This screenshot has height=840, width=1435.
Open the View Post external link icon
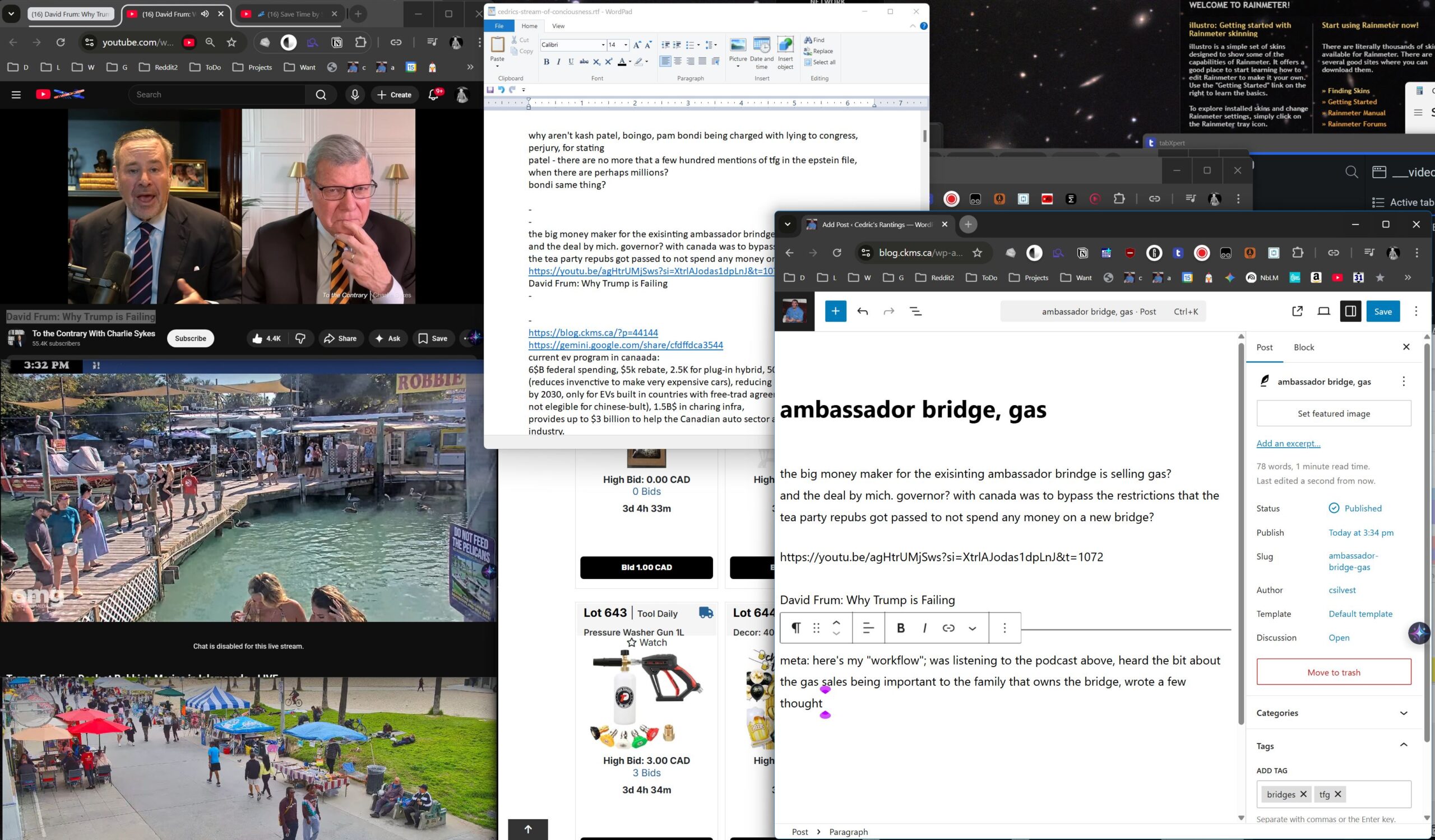click(1297, 312)
